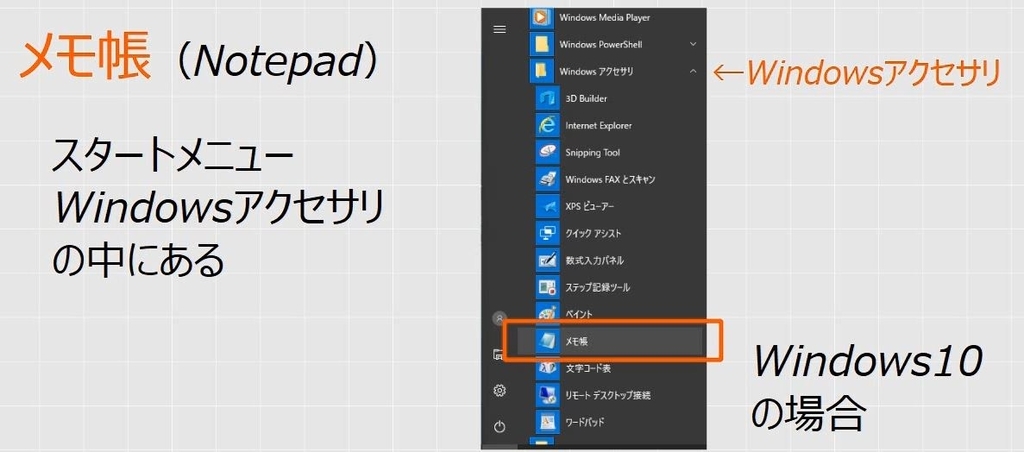Click the メモ帳 notepad icon
This screenshot has height=452, width=1024.
546,341
